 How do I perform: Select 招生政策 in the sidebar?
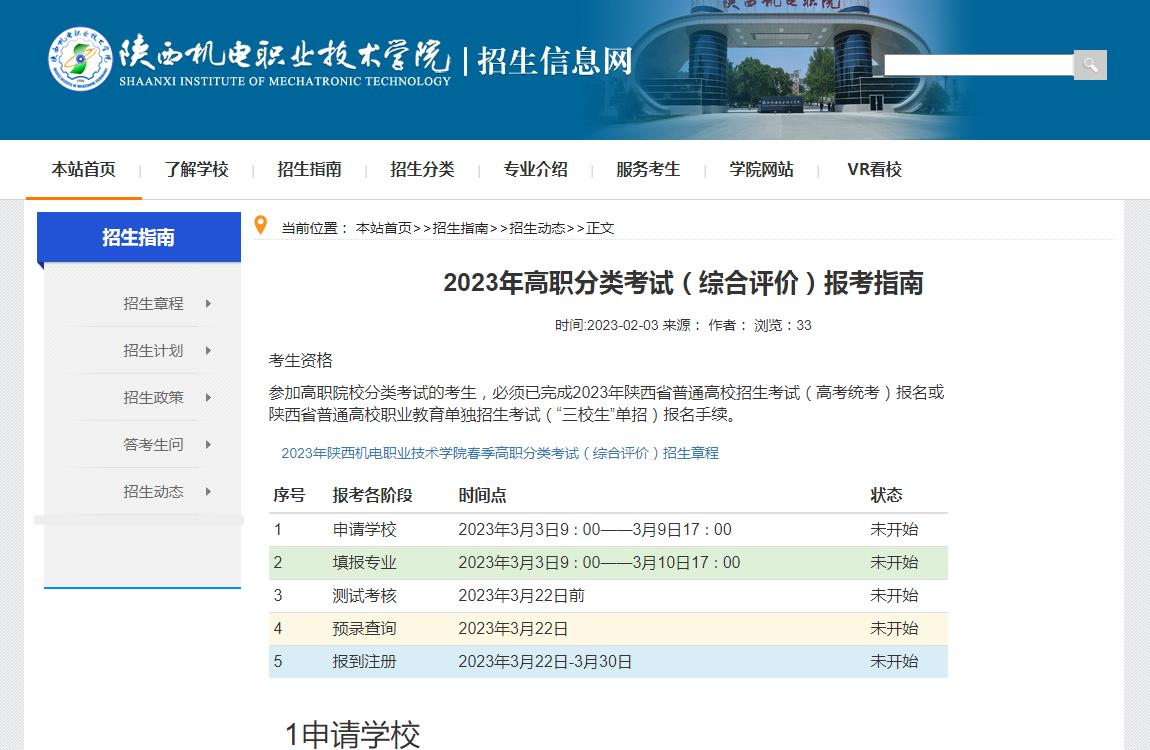153,397
